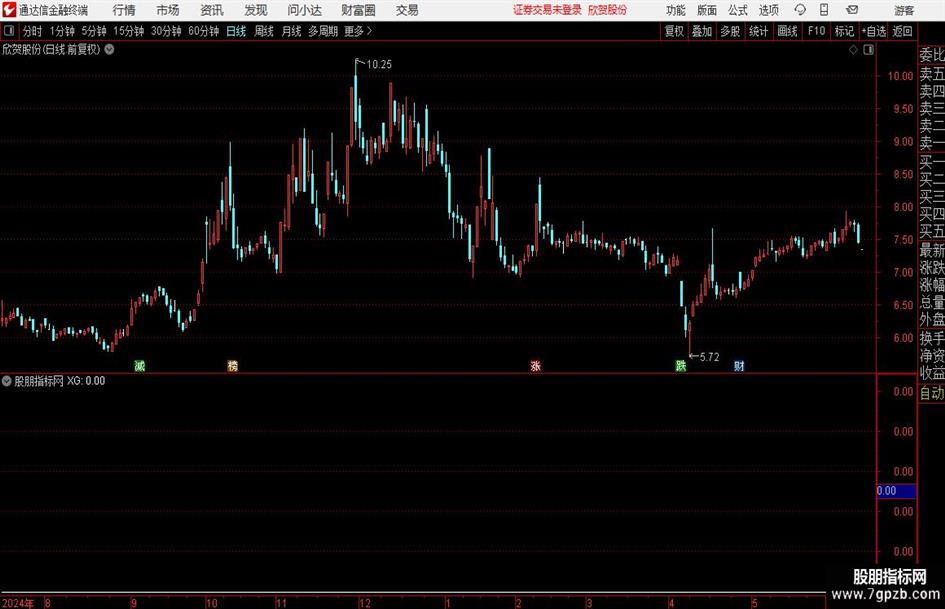Click the 10.25 high price label
Screen dimensions: 945x609
(x=378, y=65)
